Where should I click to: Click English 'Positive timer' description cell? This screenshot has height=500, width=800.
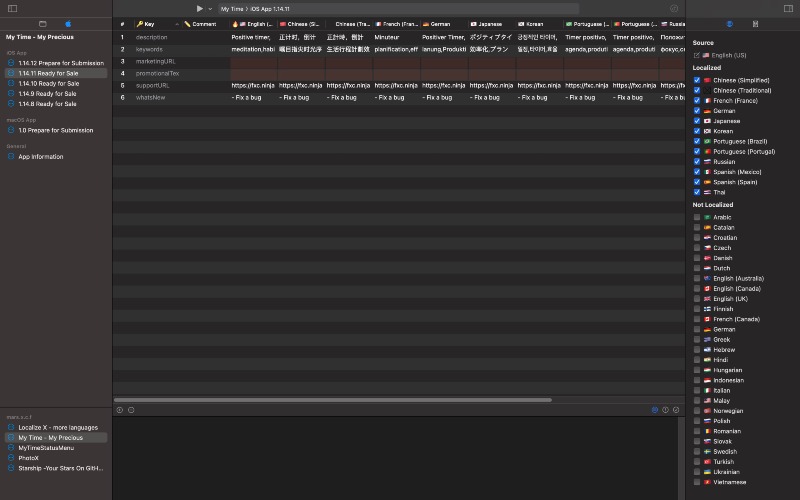tap(253, 37)
